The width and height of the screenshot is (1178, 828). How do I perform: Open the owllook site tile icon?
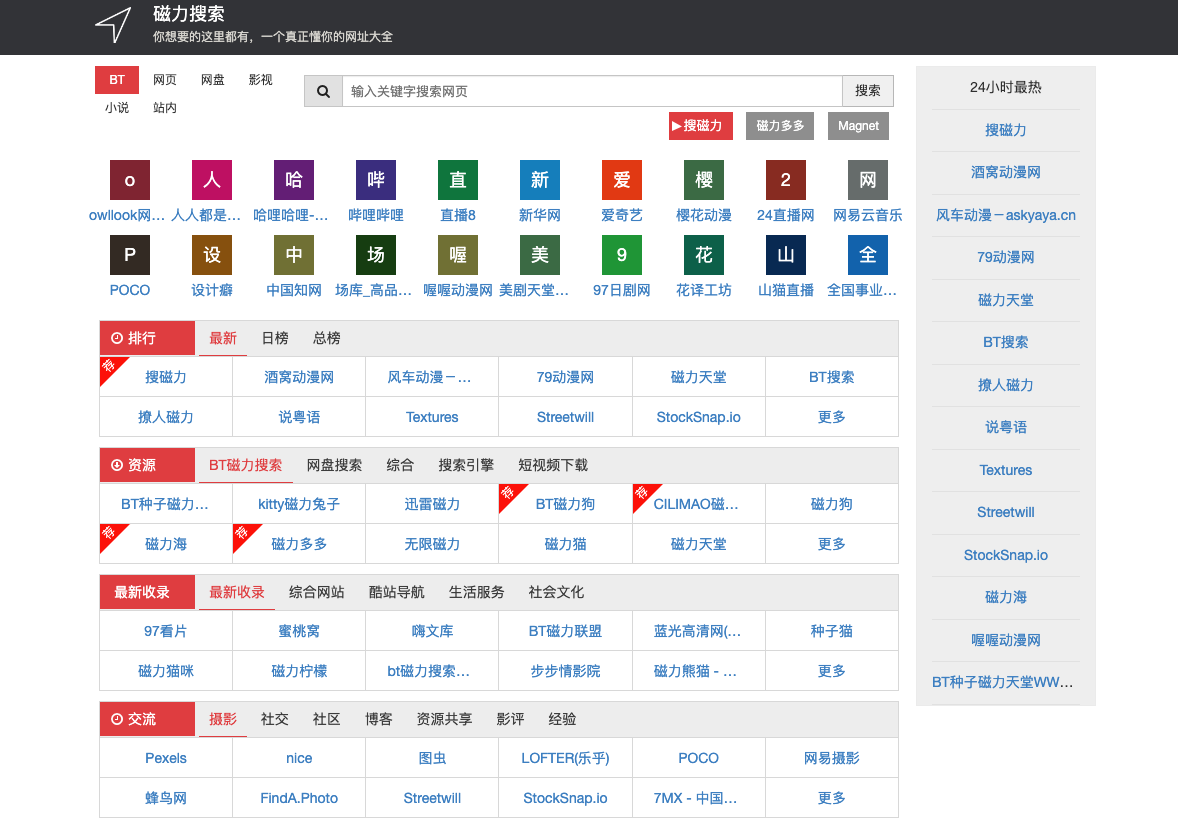(x=130, y=180)
